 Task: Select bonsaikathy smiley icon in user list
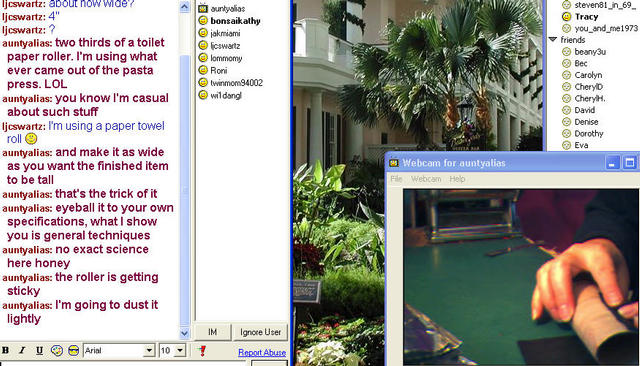point(203,20)
